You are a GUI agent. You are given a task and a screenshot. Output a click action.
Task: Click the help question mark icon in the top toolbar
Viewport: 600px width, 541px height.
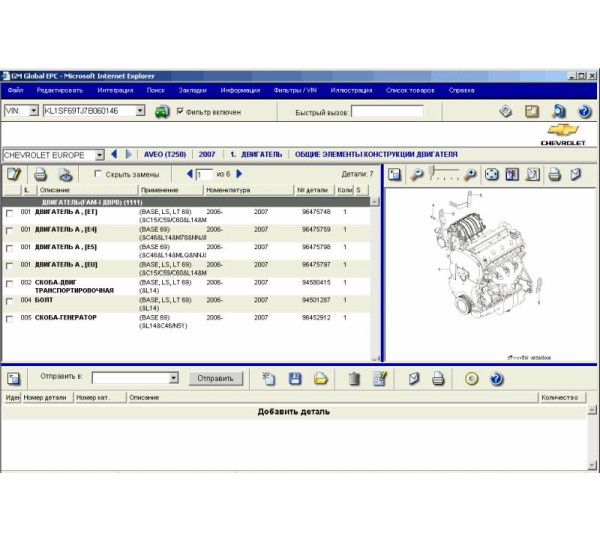point(585,111)
